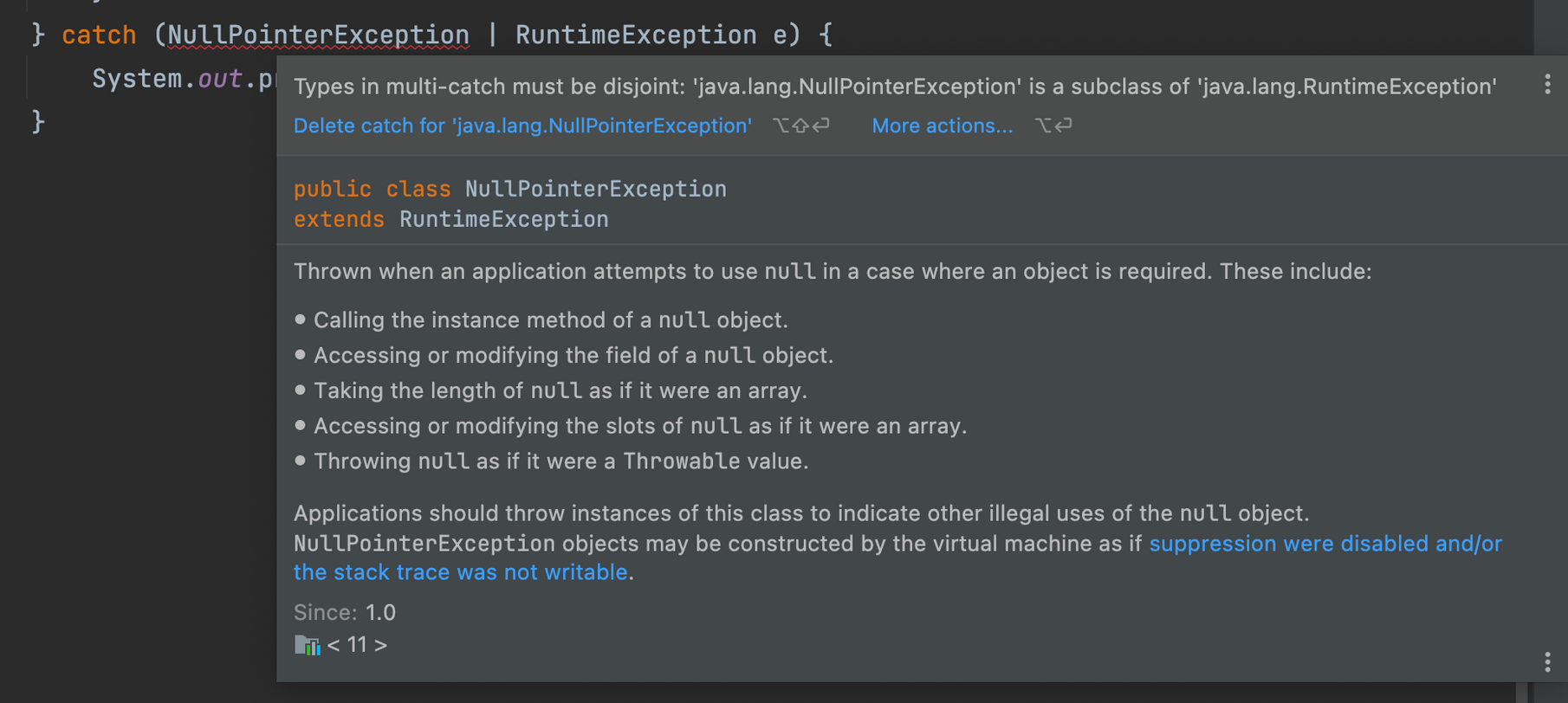Click the '< 11 >' JDK version label

(x=357, y=645)
